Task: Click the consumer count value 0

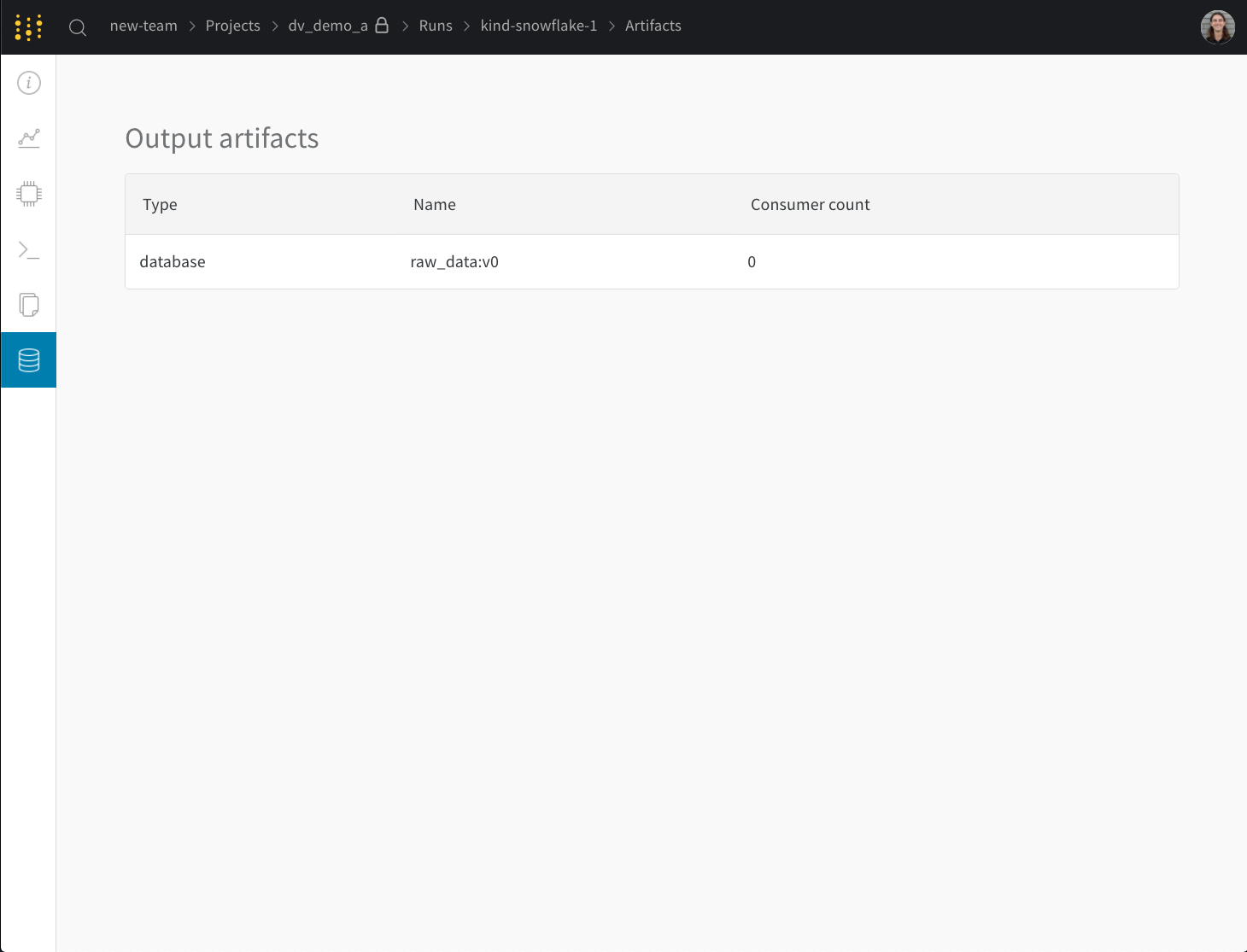Action: (x=752, y=262)
